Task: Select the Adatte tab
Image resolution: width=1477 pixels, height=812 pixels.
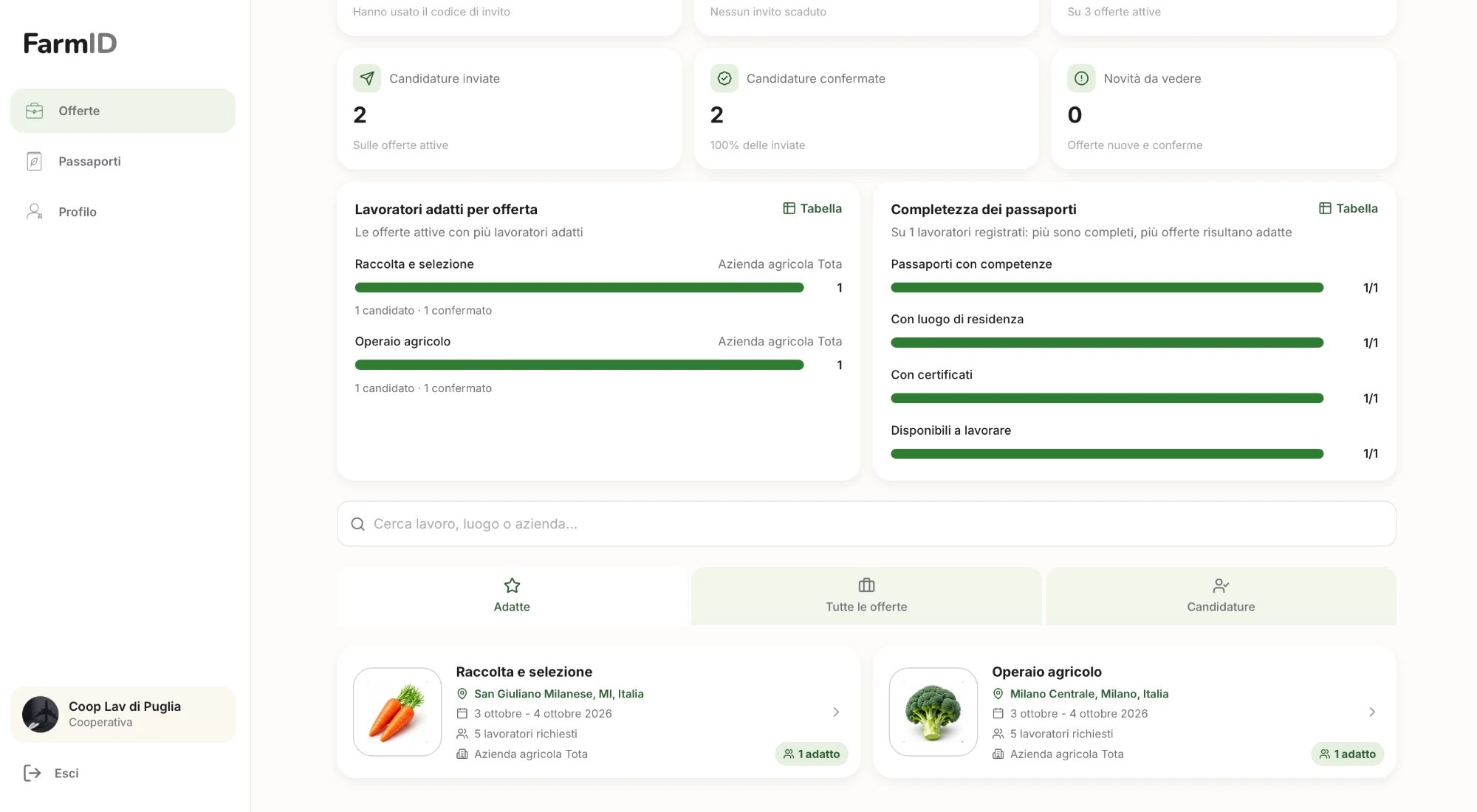Action: click(x=512, y=596)
